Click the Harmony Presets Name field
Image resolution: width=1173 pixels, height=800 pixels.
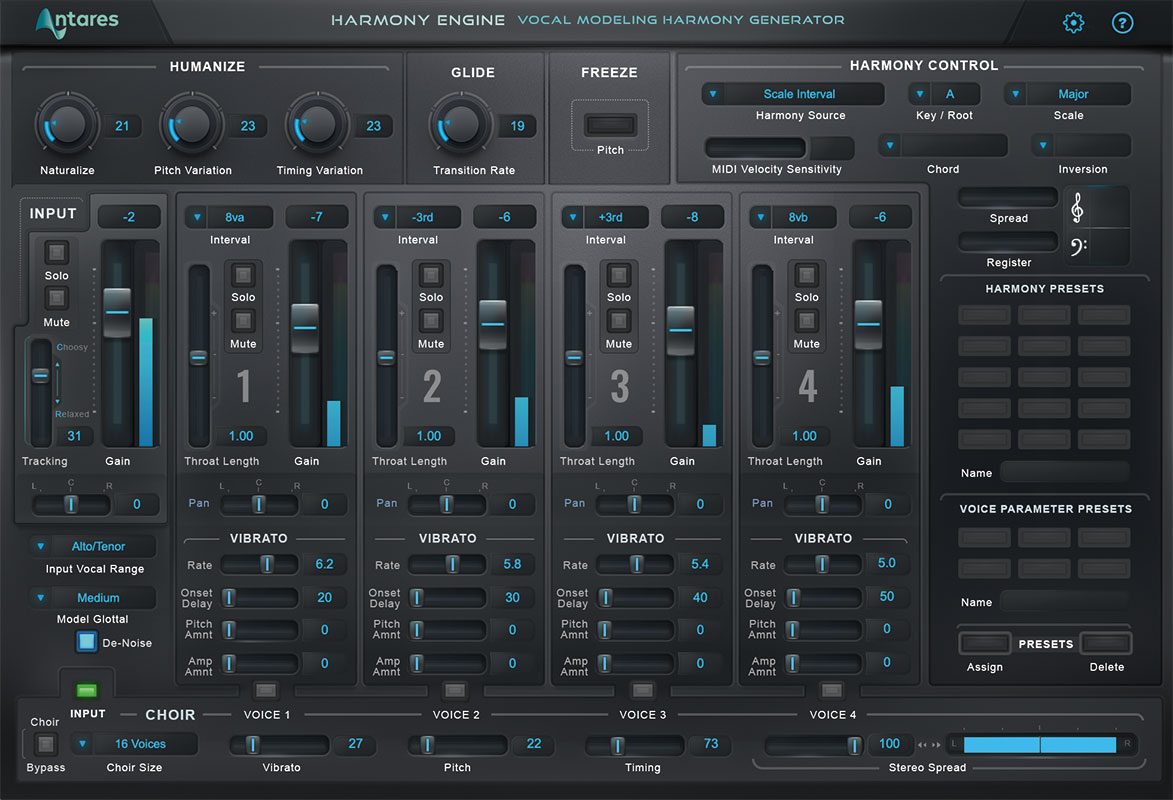(x=1065, y=471)
